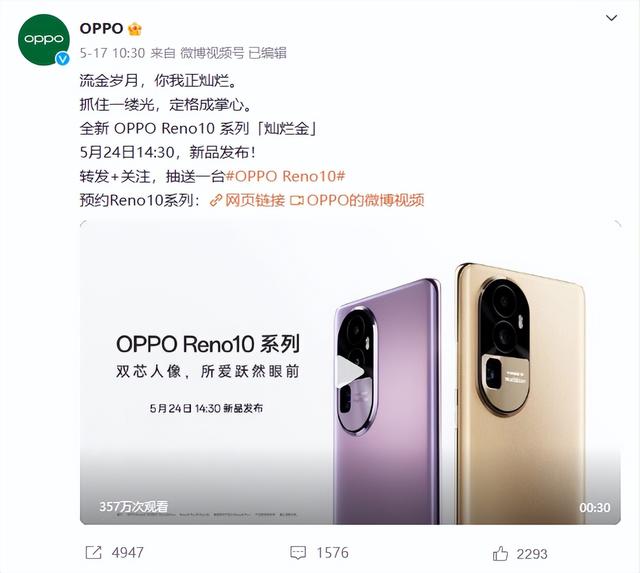Click the 4947 repost count
The image size is (640, 573).
(127, 553)
